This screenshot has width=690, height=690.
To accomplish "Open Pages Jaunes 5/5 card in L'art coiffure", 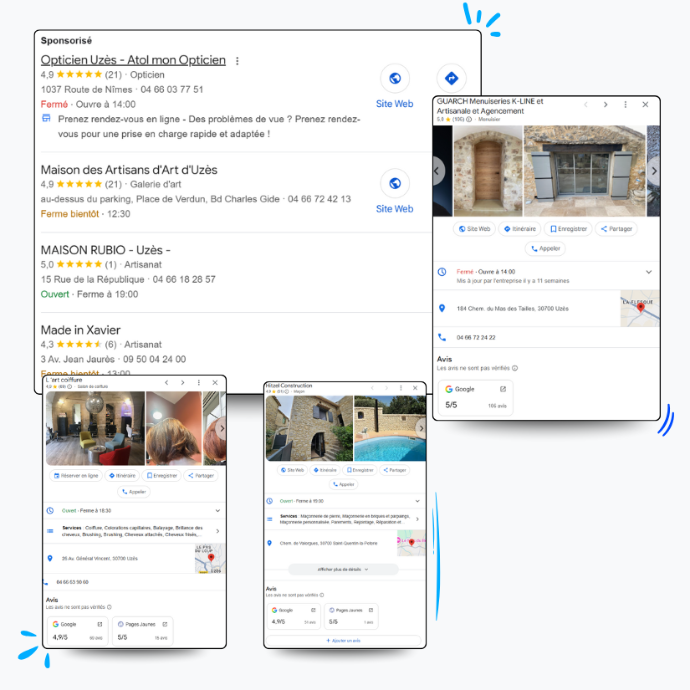I will coord(143,631).
